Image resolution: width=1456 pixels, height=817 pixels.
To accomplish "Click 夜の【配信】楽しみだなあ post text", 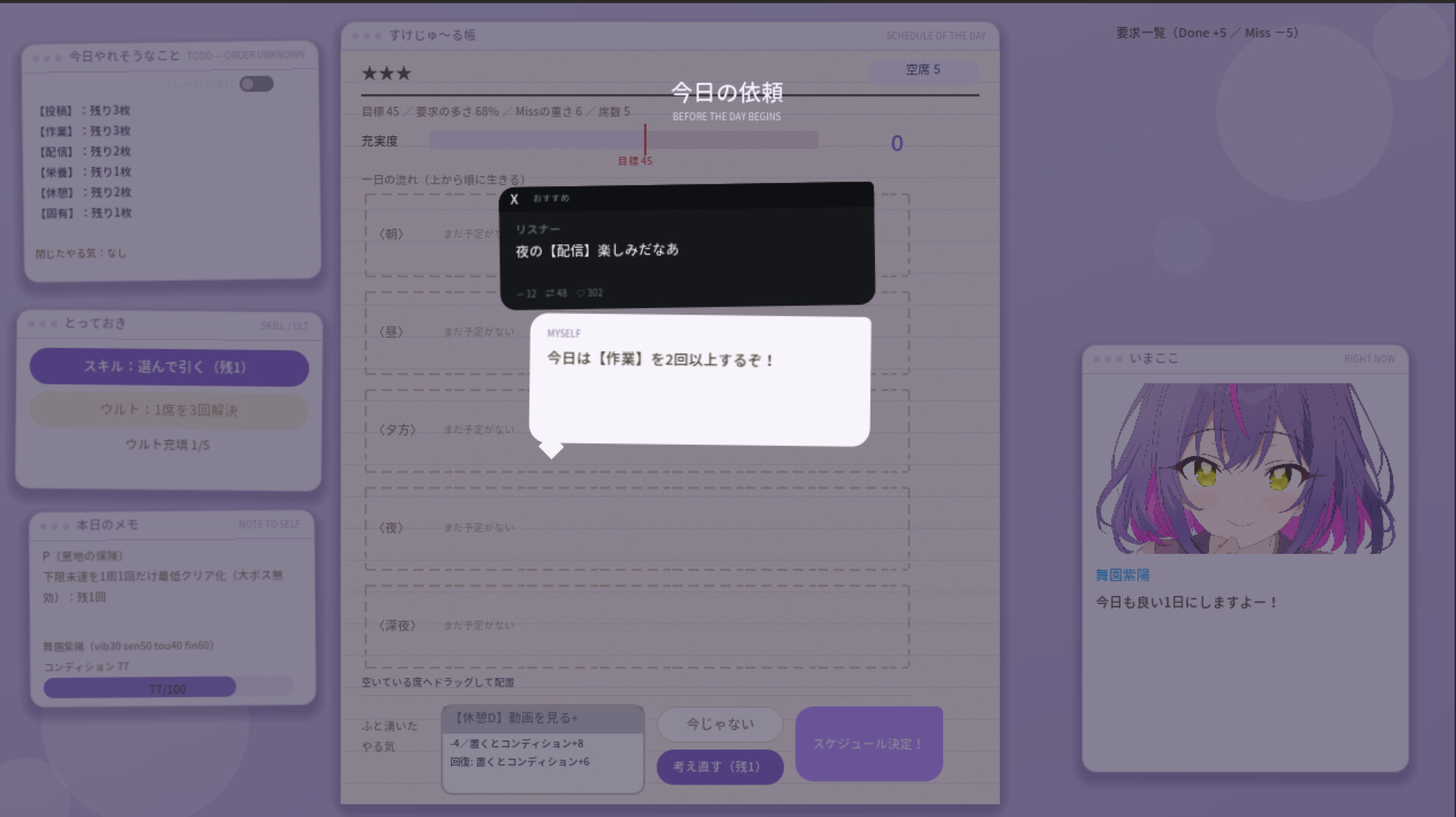I will point(598,250).
